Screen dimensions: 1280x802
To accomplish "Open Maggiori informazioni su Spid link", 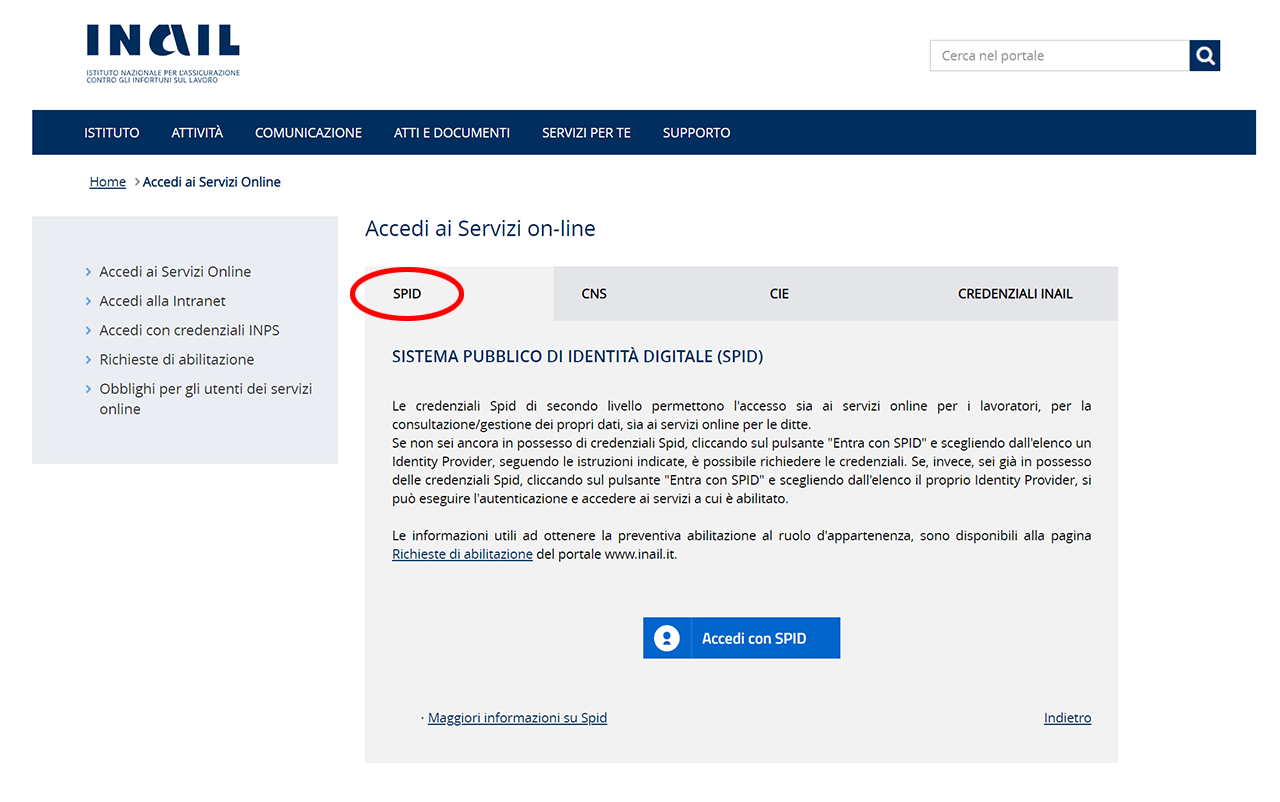I will (517, 718).
